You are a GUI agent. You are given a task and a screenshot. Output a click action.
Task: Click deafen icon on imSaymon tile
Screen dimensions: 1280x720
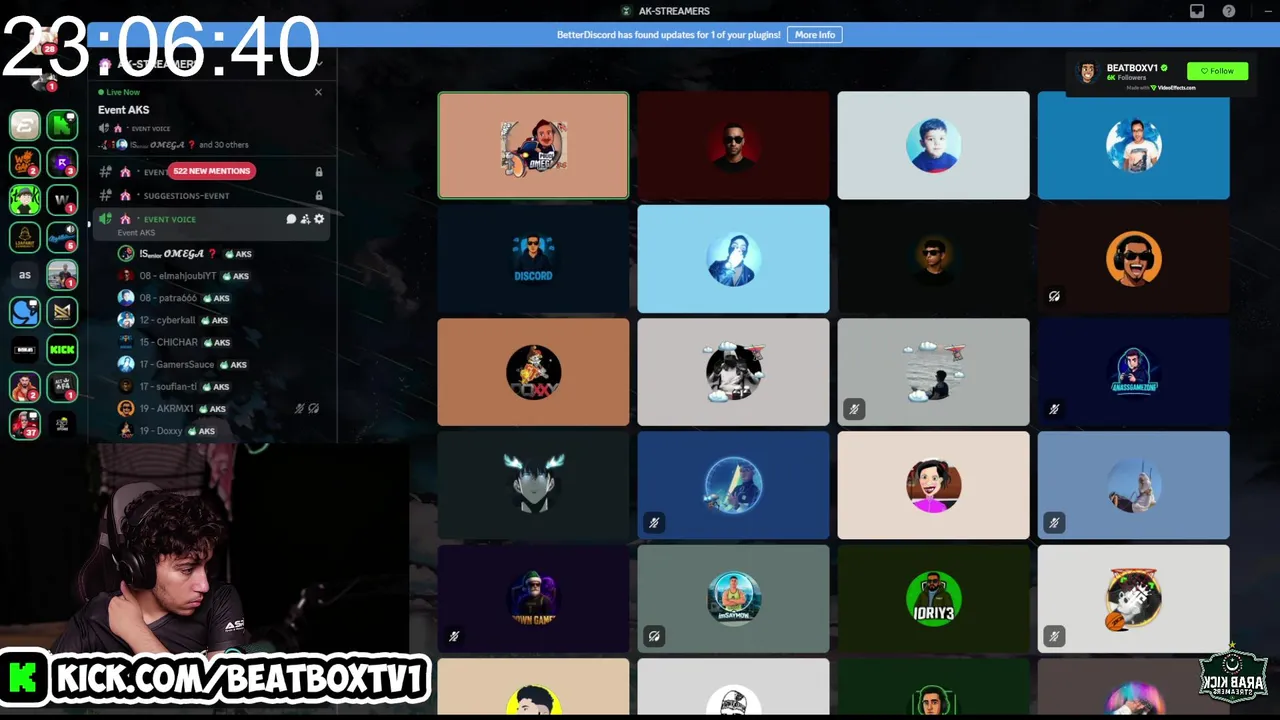[654, 635]
